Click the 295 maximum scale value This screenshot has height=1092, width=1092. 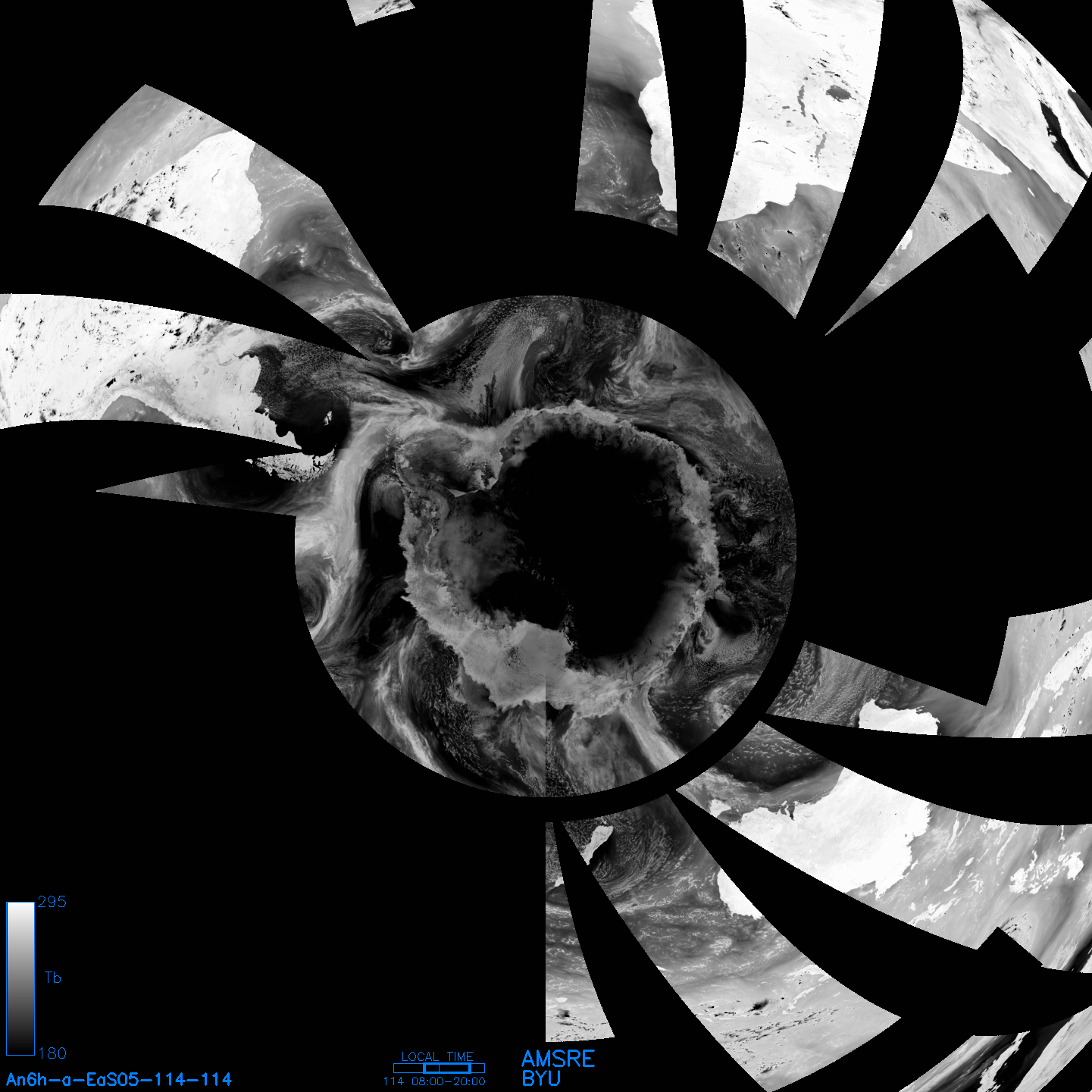tap(52, 902)
